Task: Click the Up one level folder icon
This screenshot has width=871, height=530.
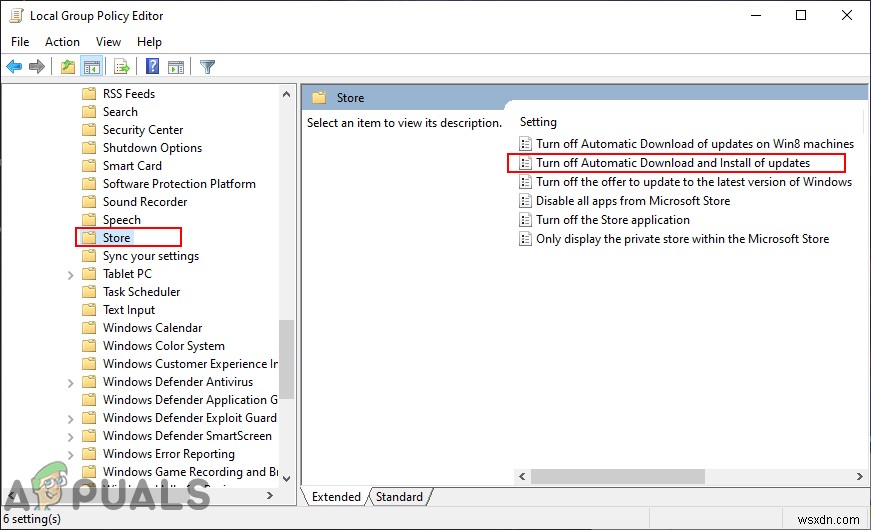Action: click(x=68, y=67)
